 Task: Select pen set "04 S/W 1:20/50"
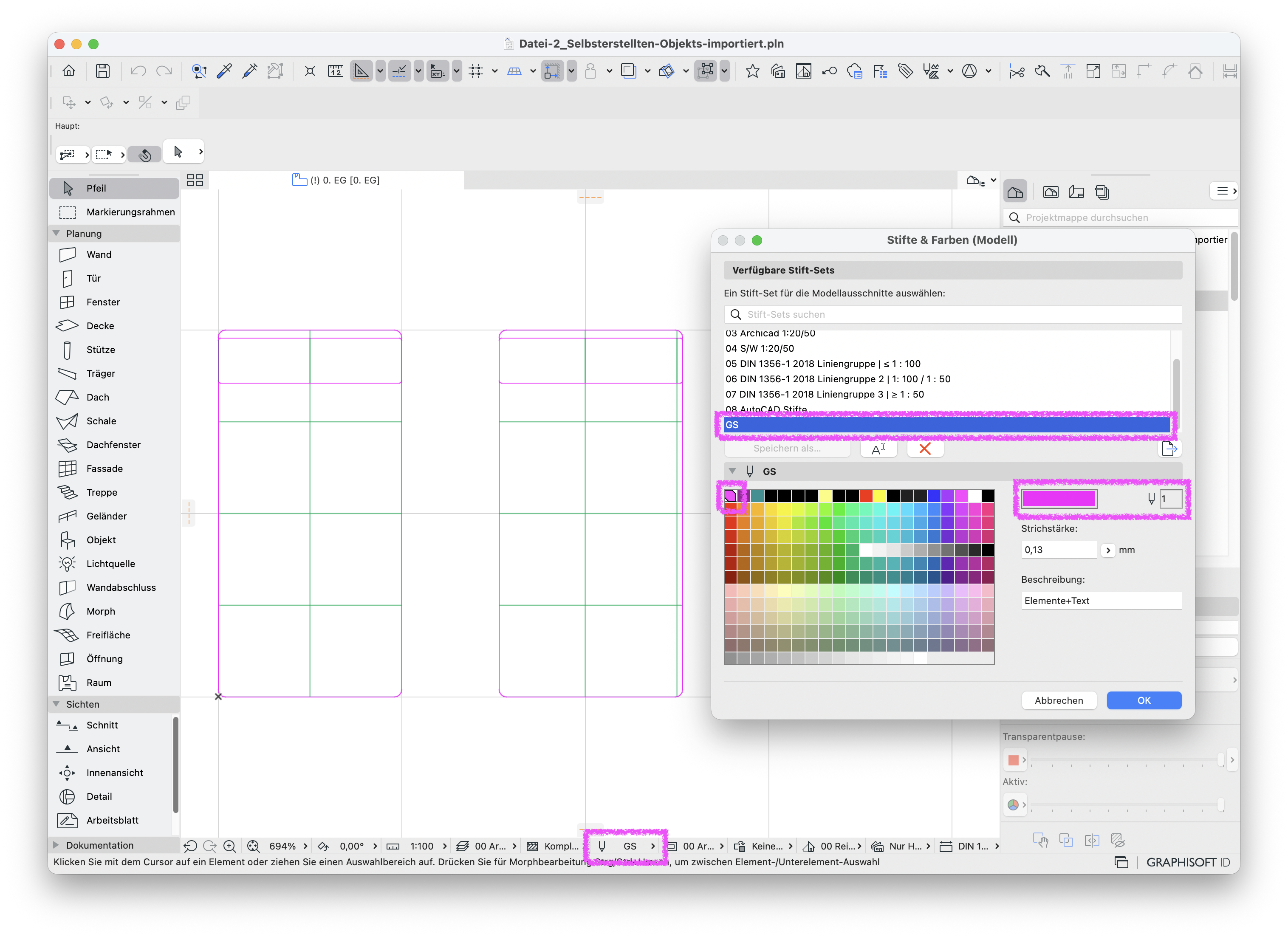click(x=947, y=349)
